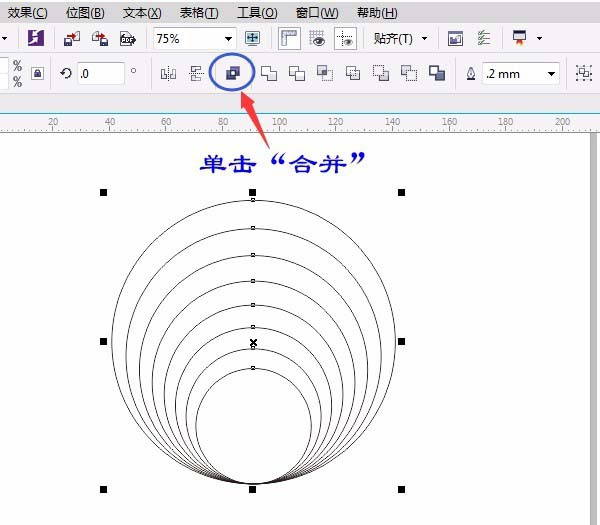Click the bottom-center selection handle
The height and width of the screenshot is (525, 600).
click(x=253, y=489)
